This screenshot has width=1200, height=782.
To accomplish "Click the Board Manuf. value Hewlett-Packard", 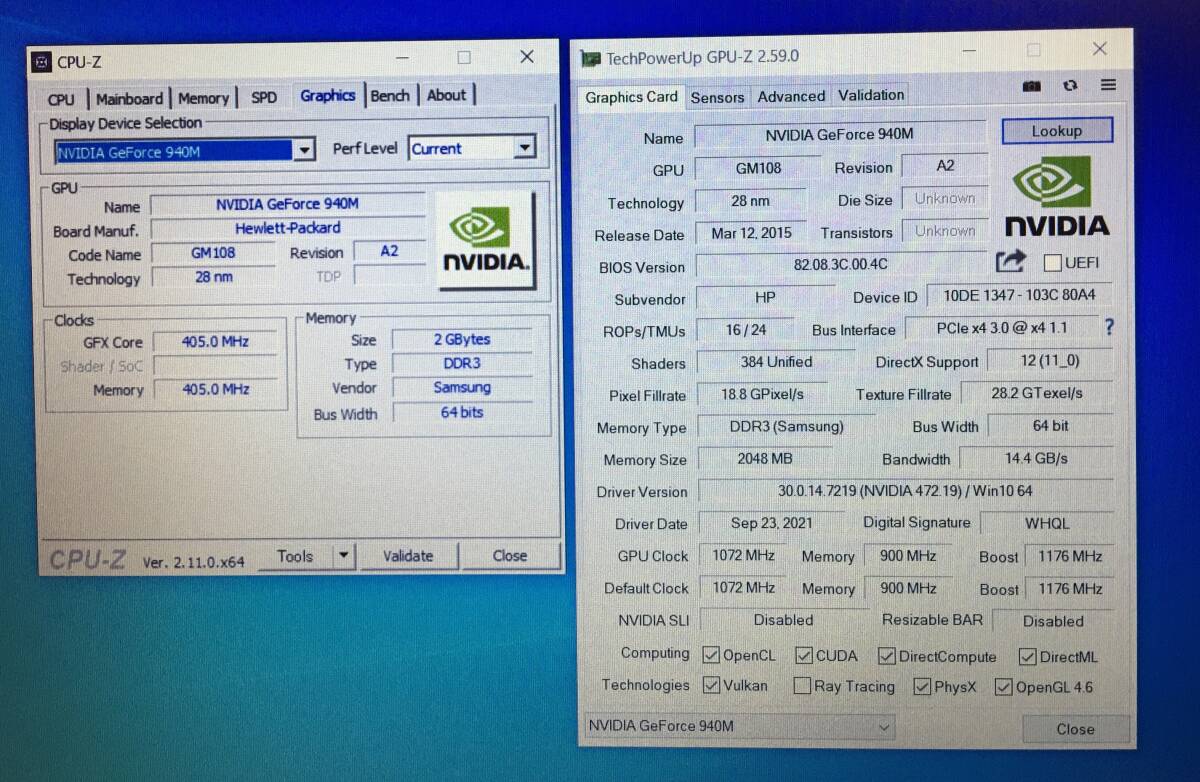I will click(x=288, y=228).
